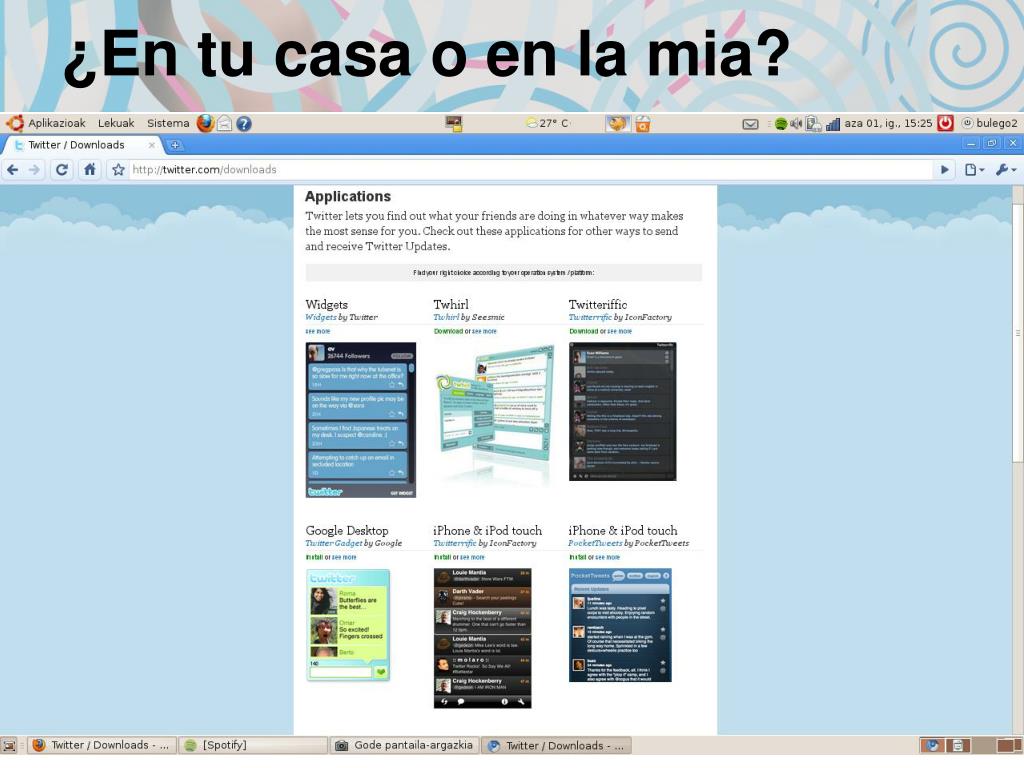Image resolution: width=1024 pixels, height=768 pixels.
Task: Switch to Chrome Twitter / Downloads taskbar window
Action: click(556, 746)
